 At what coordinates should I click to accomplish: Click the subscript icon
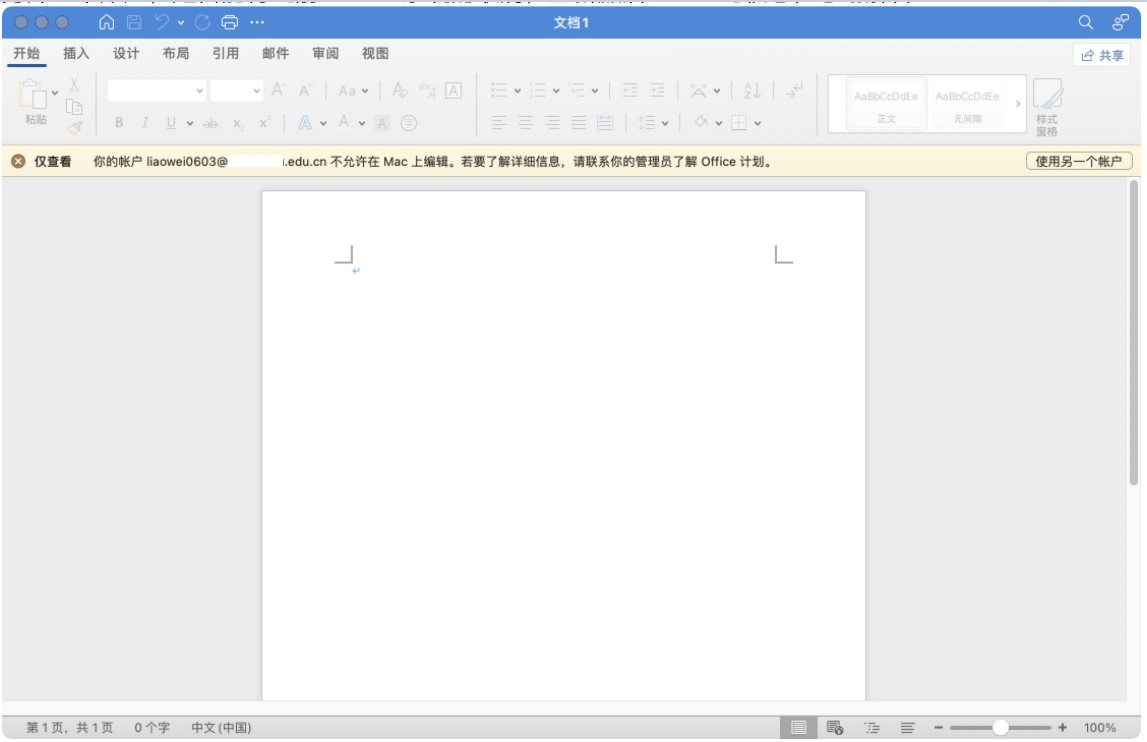[237, 122]
